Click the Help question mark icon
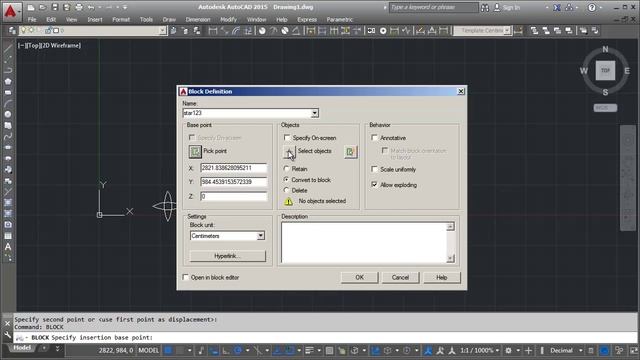Screen dimensions: 640x360 (592, 7)
